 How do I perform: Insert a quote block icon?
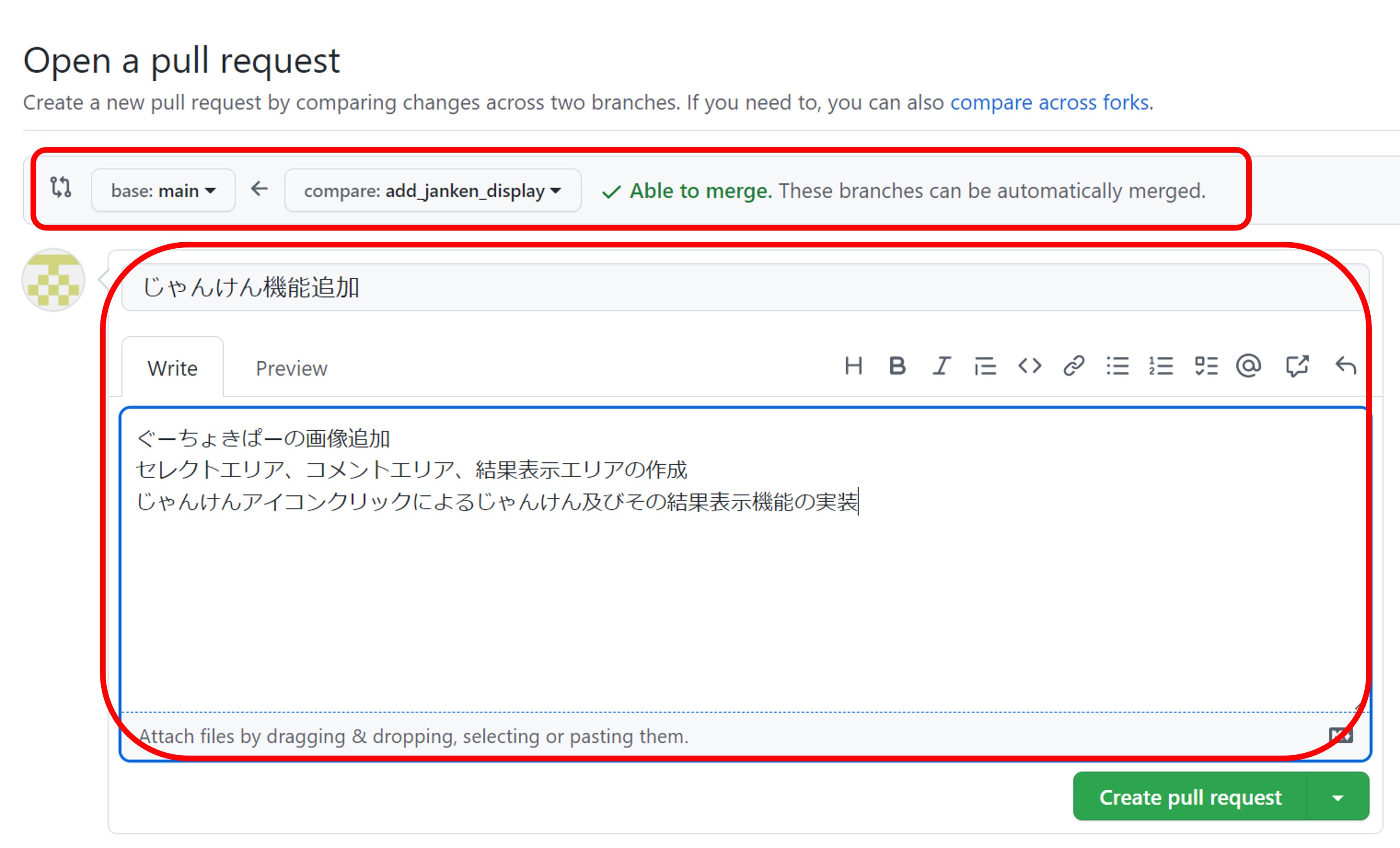[x=985, y=366]
